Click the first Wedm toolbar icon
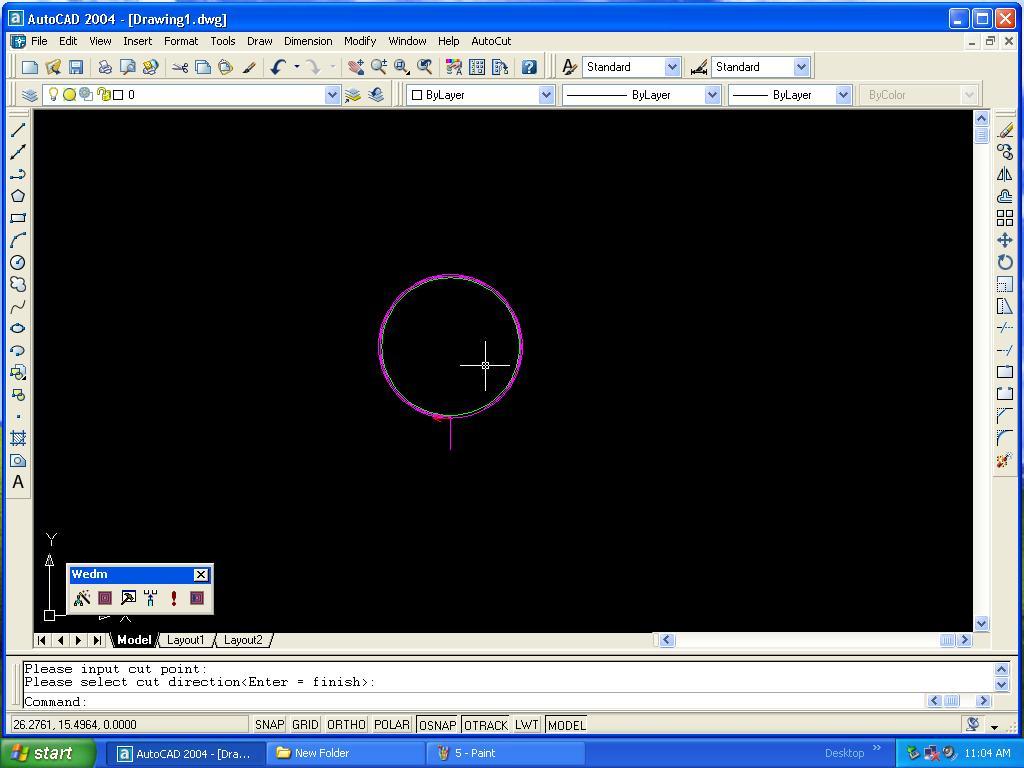The width and height of the screenshot is (1024, 768). 82,598
